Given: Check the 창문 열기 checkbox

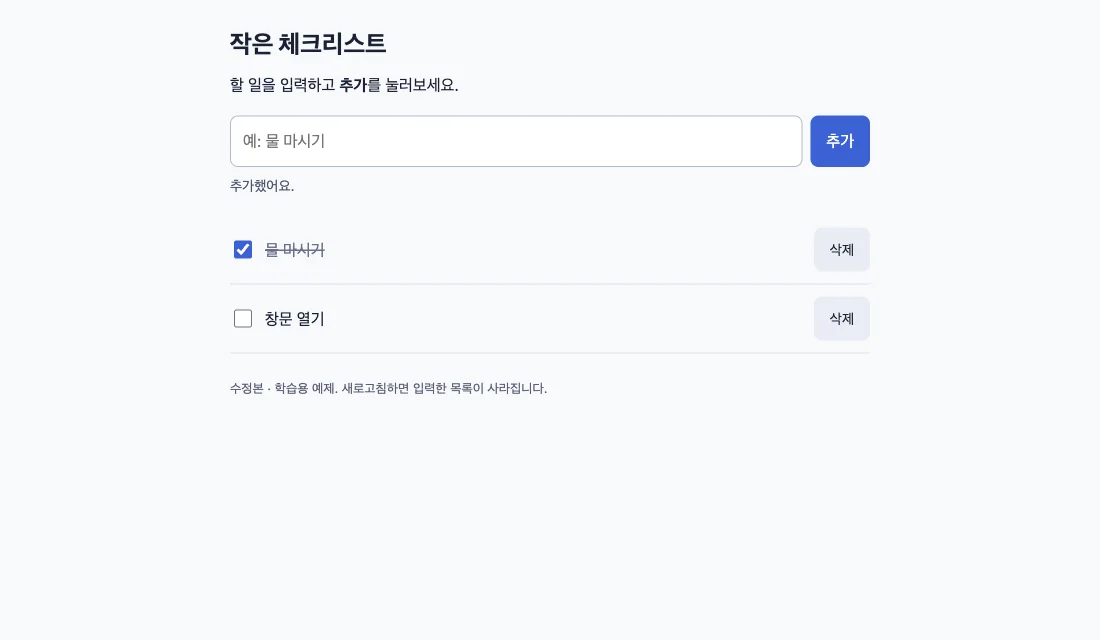Looking at the screenshot, I should (243, 319).
